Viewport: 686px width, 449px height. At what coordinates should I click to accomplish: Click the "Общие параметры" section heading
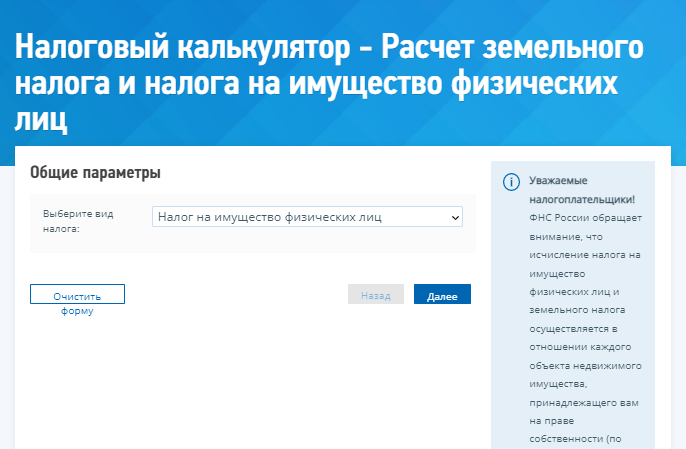96,173
